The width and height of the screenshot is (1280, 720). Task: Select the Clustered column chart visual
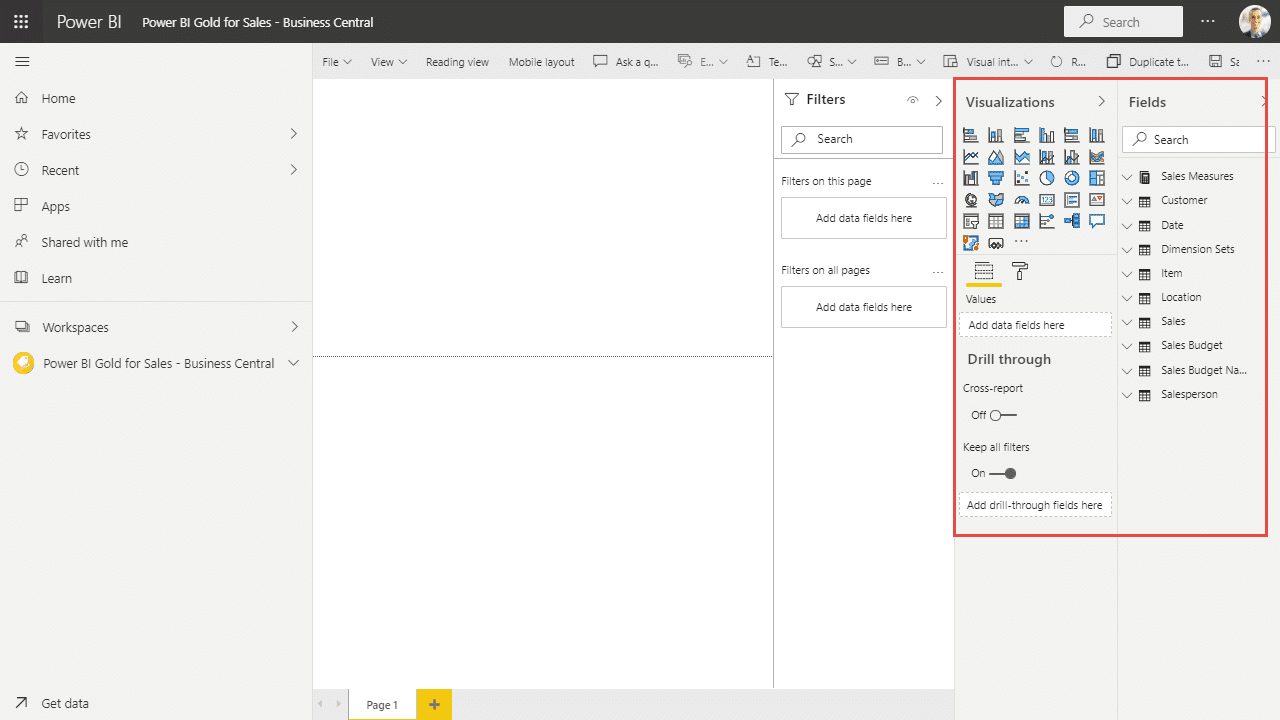pyautogui.click(x=1047, y=135)
